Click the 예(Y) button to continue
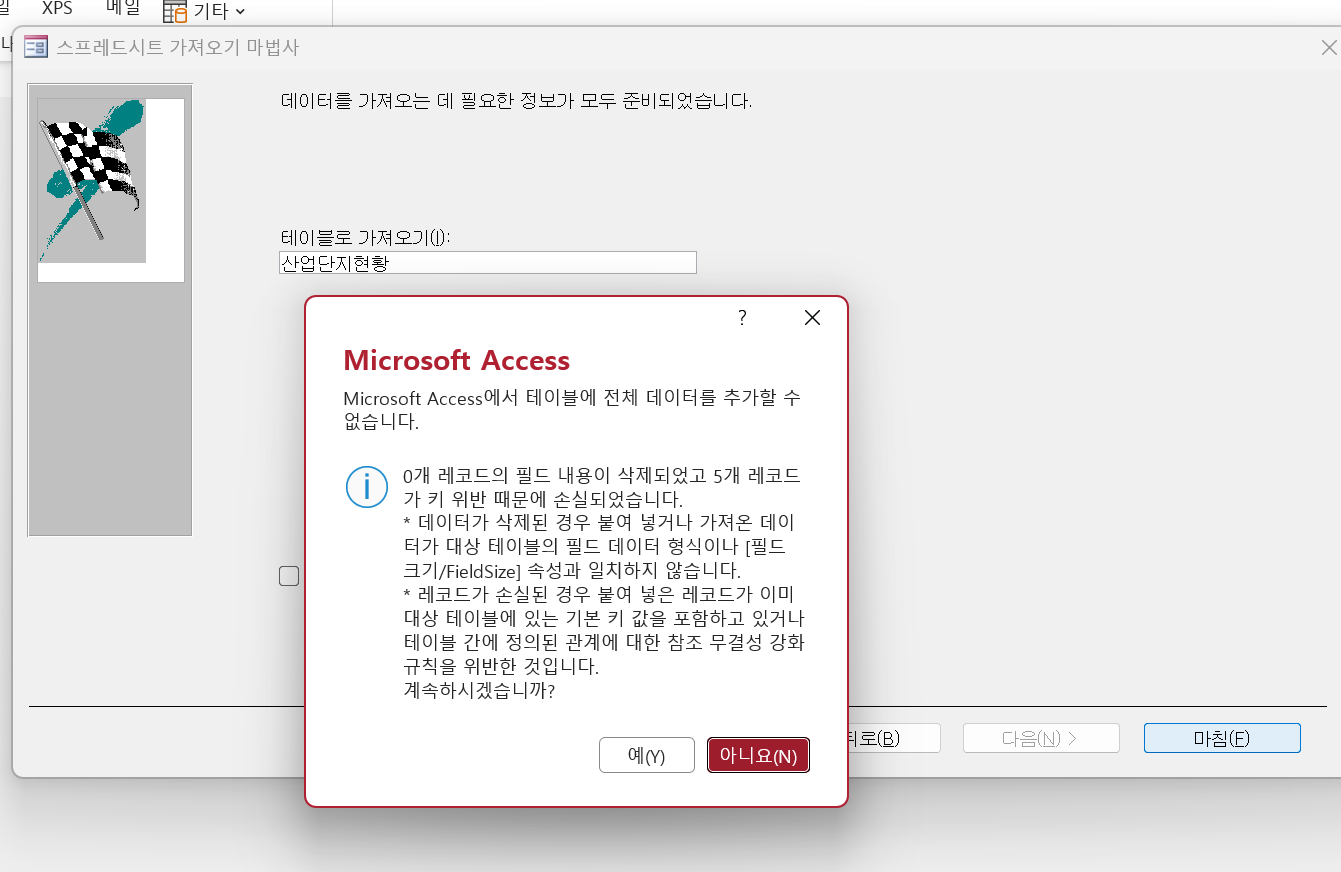 pyautogui.click(x=646, y=756)
